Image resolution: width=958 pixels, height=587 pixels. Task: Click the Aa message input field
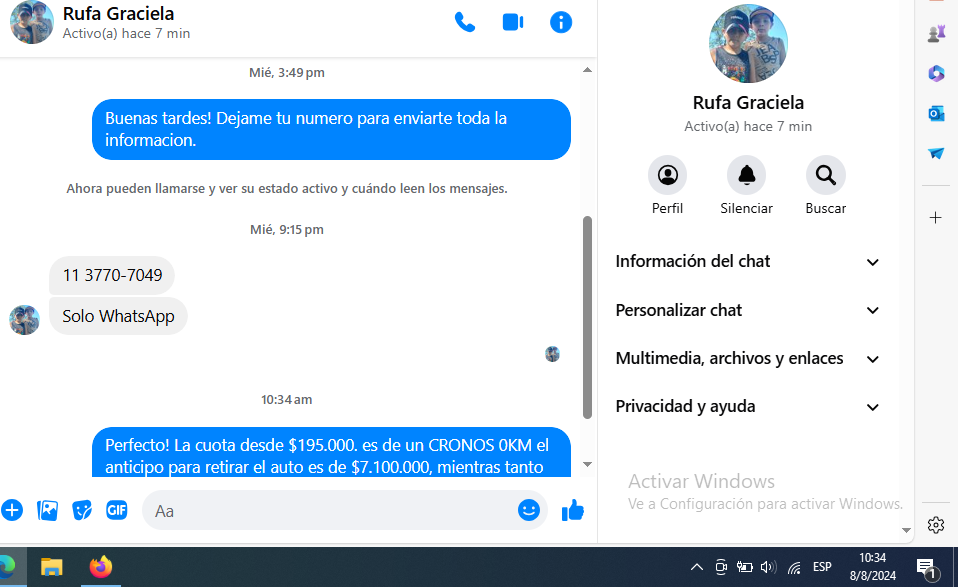pyautogui.click(x=330, y=510)
